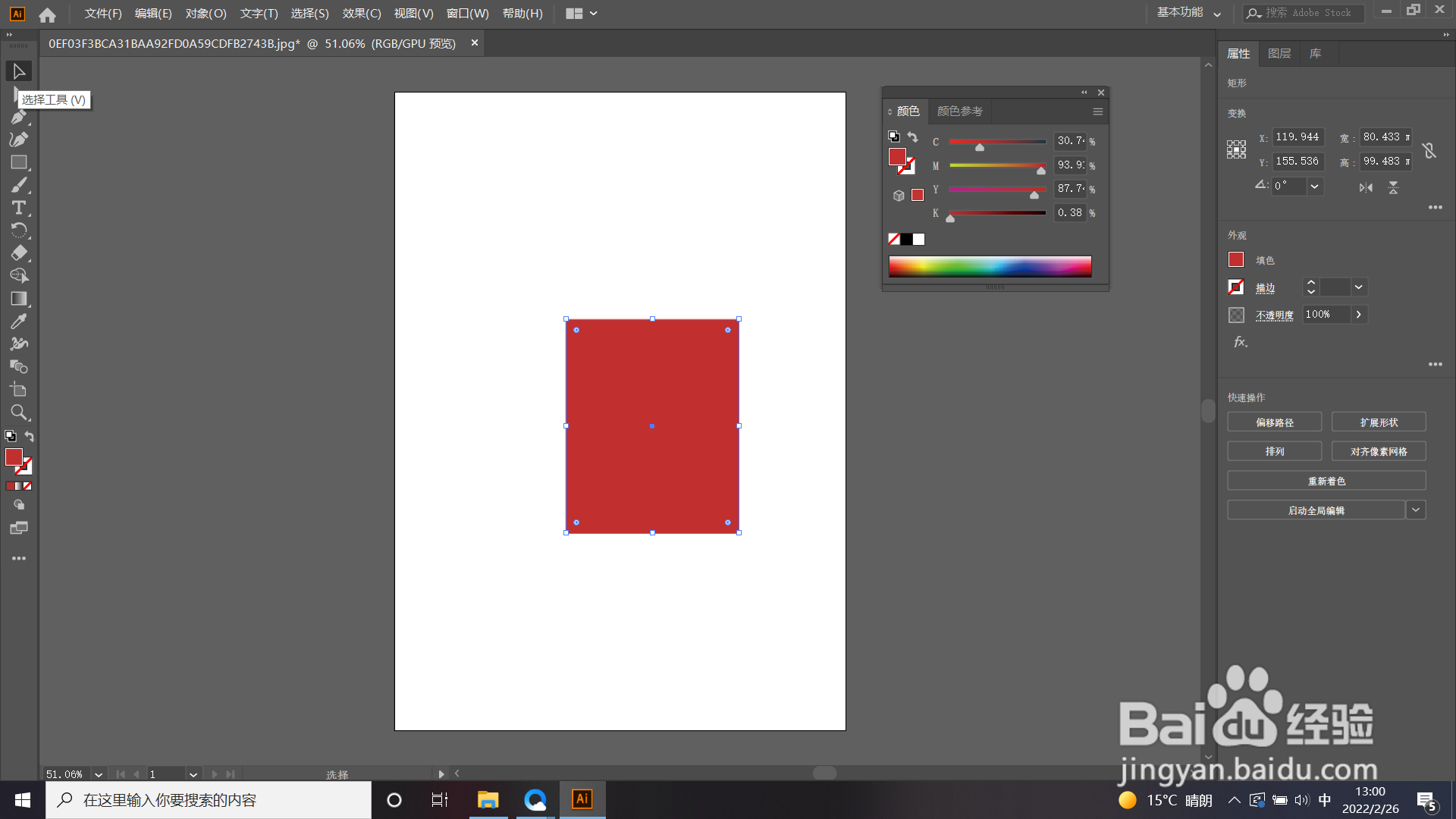This screenshot has width=1456, height=819.
Task: Select the Zoom tool
Action: [x=18, y=413]
